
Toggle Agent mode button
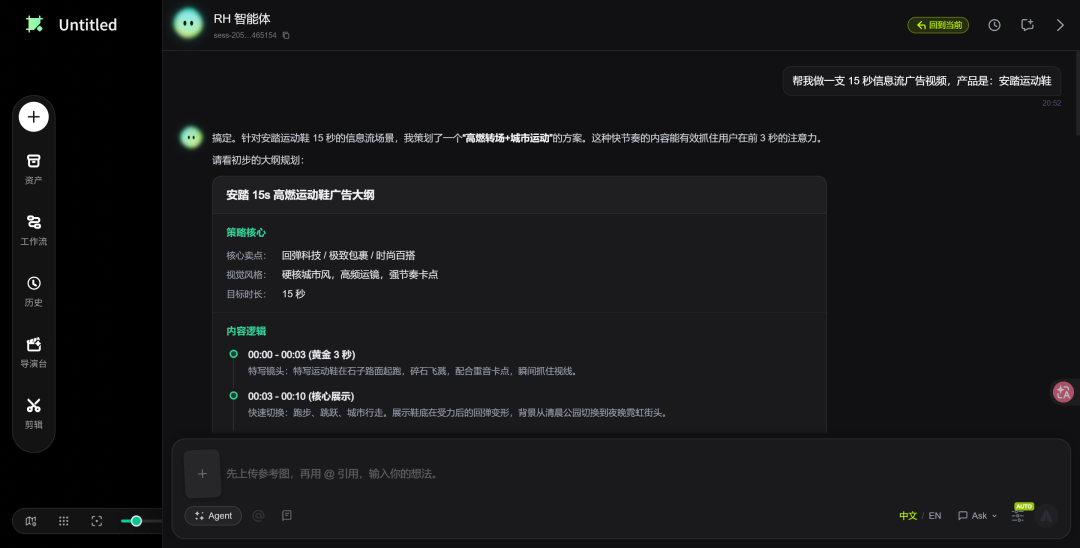[x=213, y=516]
